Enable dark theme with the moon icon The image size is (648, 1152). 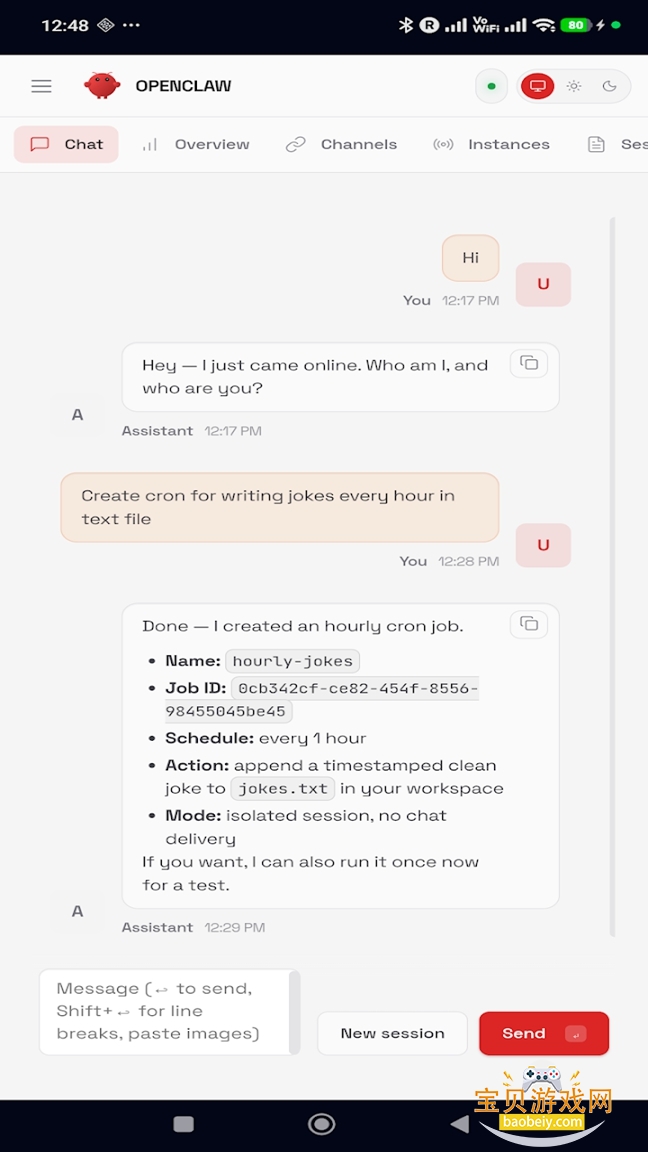pyautogui.click(x=610, y=86)
